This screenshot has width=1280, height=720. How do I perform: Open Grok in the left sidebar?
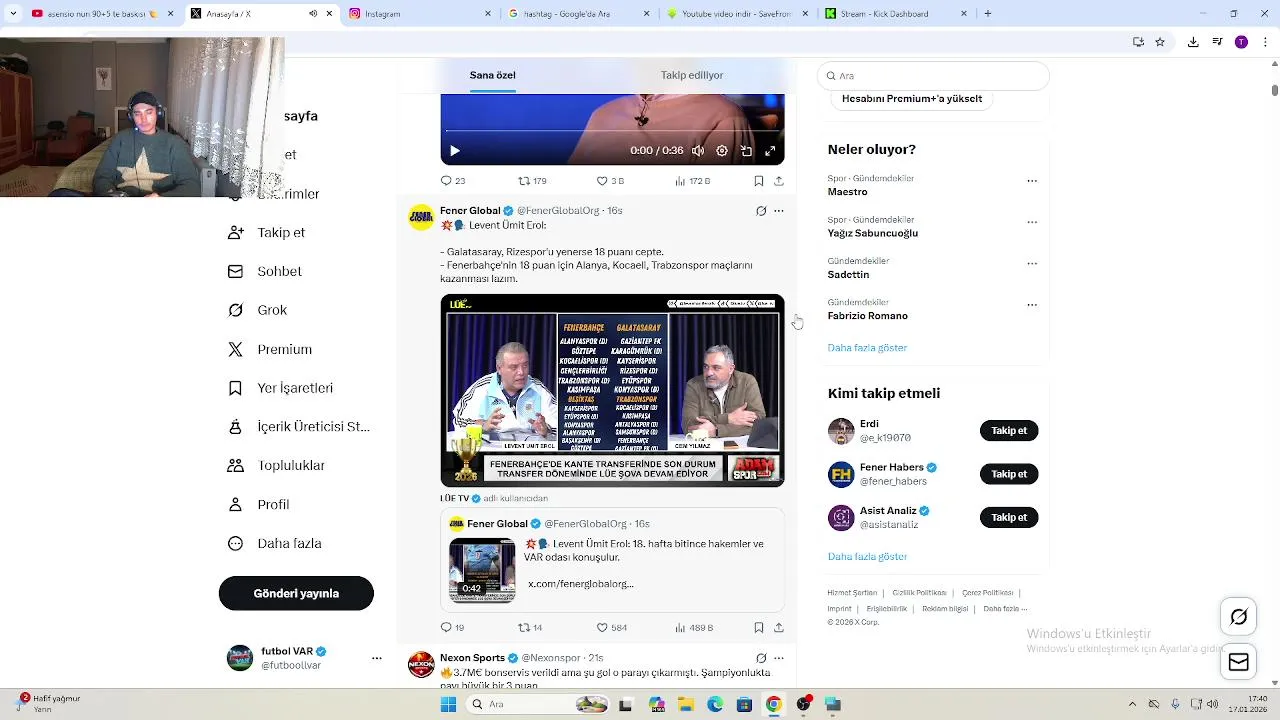click(x=258, y=310)
